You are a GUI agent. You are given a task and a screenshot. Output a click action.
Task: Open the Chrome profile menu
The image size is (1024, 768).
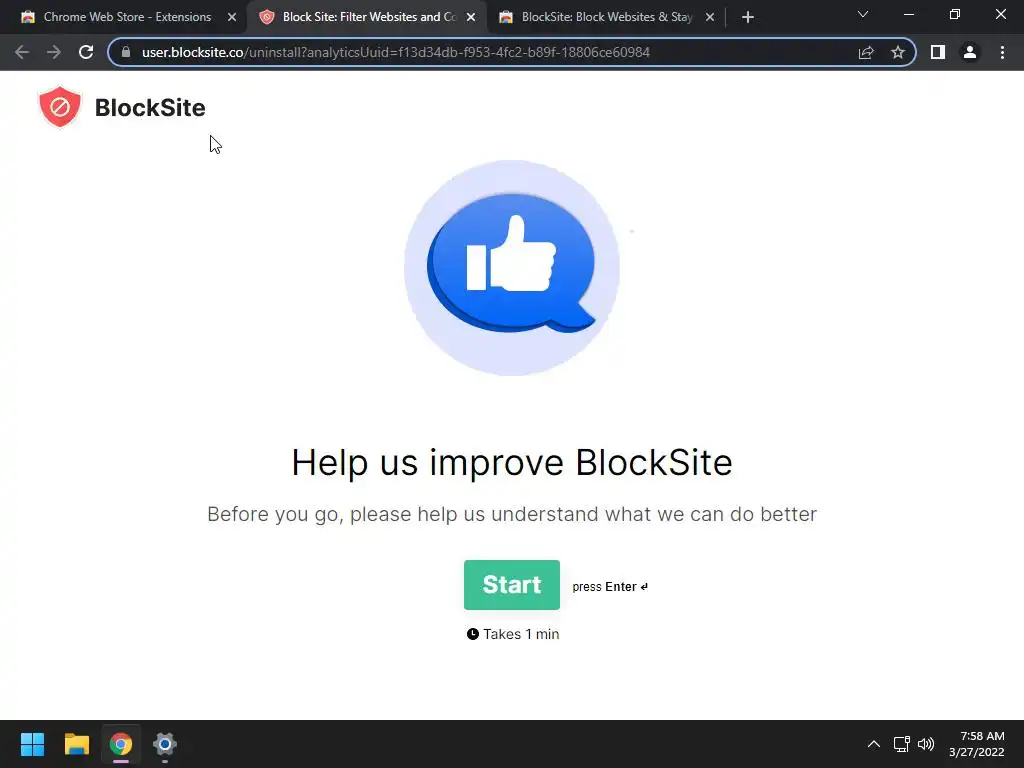point(970,52)
